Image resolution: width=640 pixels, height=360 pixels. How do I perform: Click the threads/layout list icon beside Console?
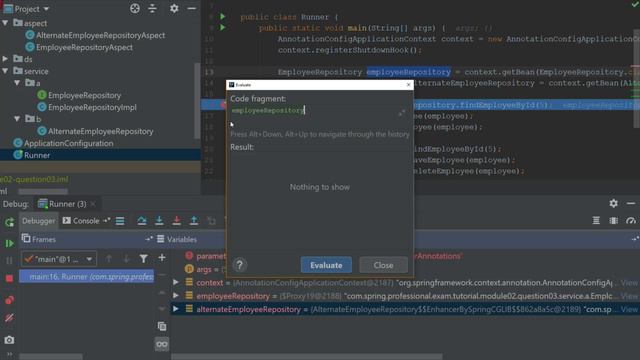[x=120, y=221]
